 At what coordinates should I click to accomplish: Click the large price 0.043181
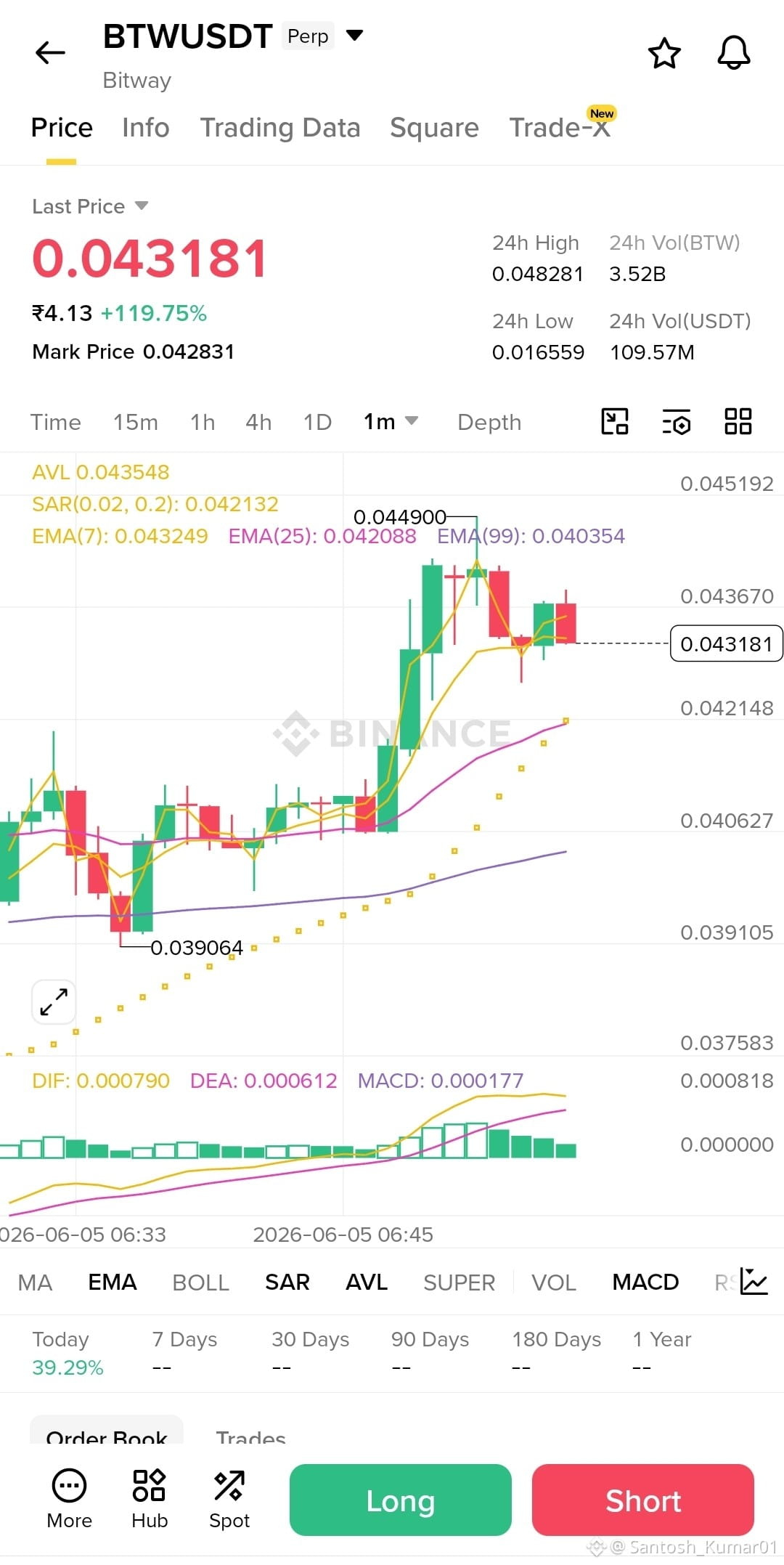pyautogui.click(x=150, y=259)
